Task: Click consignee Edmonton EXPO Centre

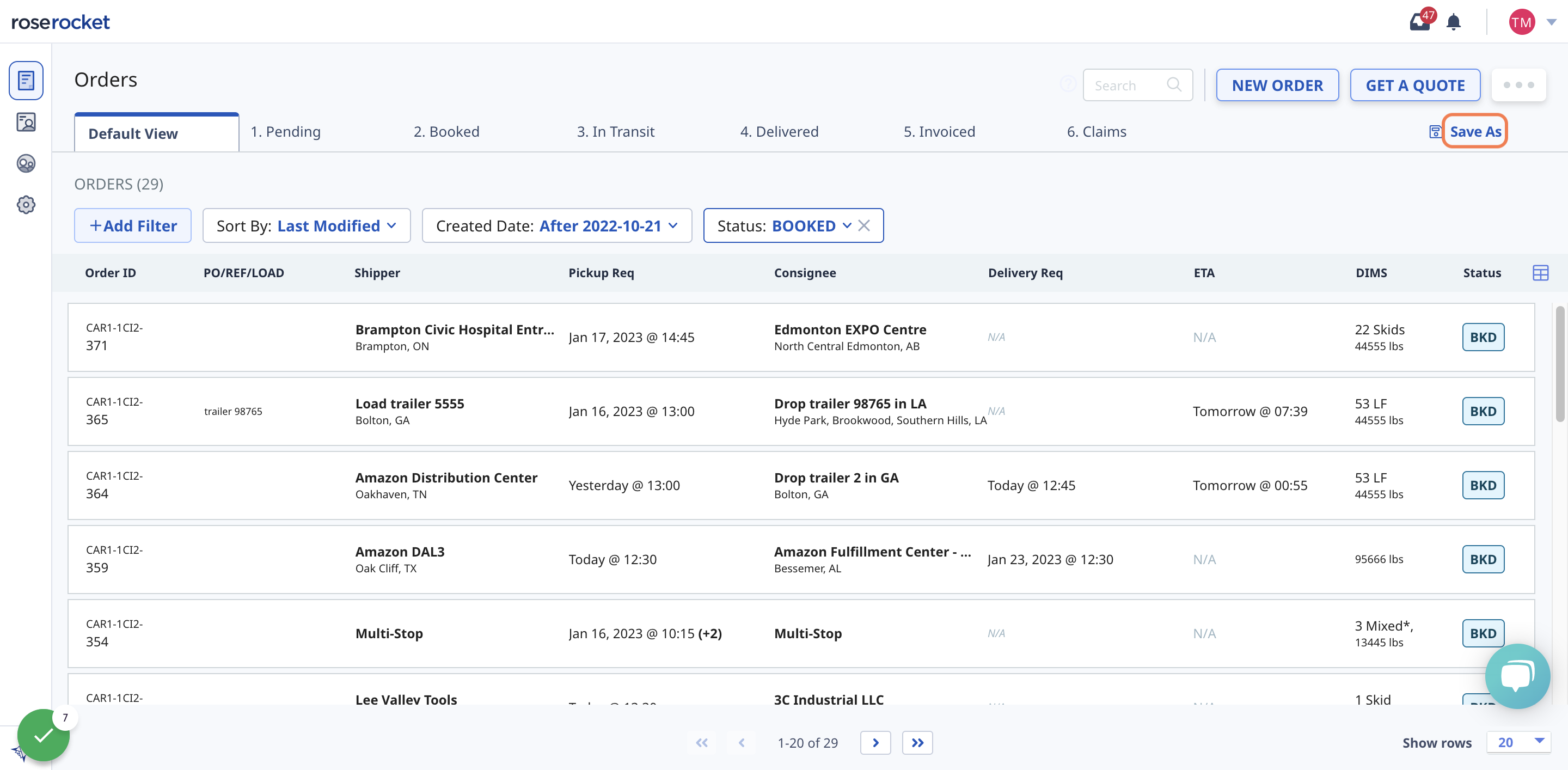Action: click(850, 329)
